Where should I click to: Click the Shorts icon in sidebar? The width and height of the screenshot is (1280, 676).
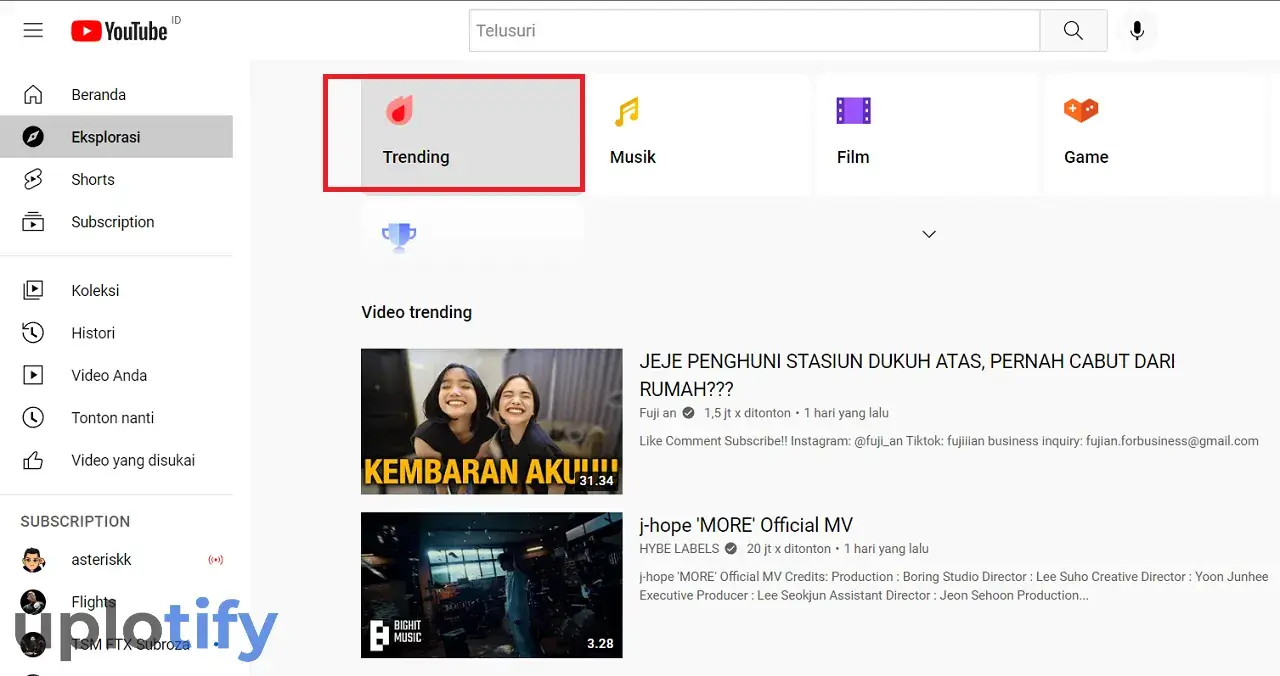pos(33,180)
